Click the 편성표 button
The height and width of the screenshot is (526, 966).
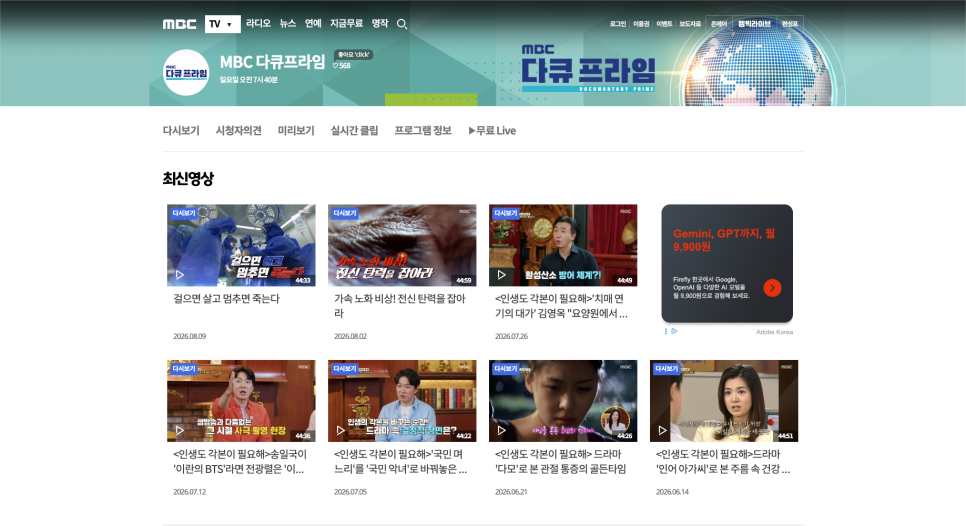click(x=789, y=24)
